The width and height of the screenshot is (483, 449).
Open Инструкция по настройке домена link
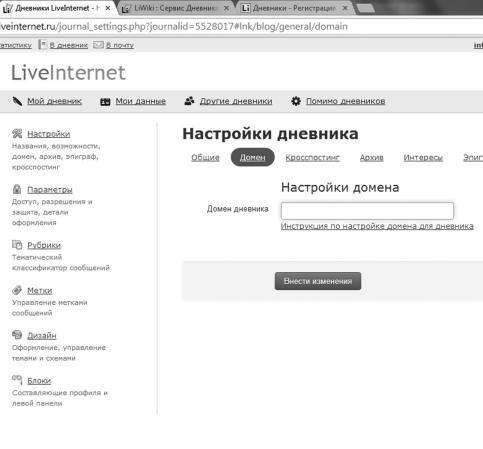377,226
